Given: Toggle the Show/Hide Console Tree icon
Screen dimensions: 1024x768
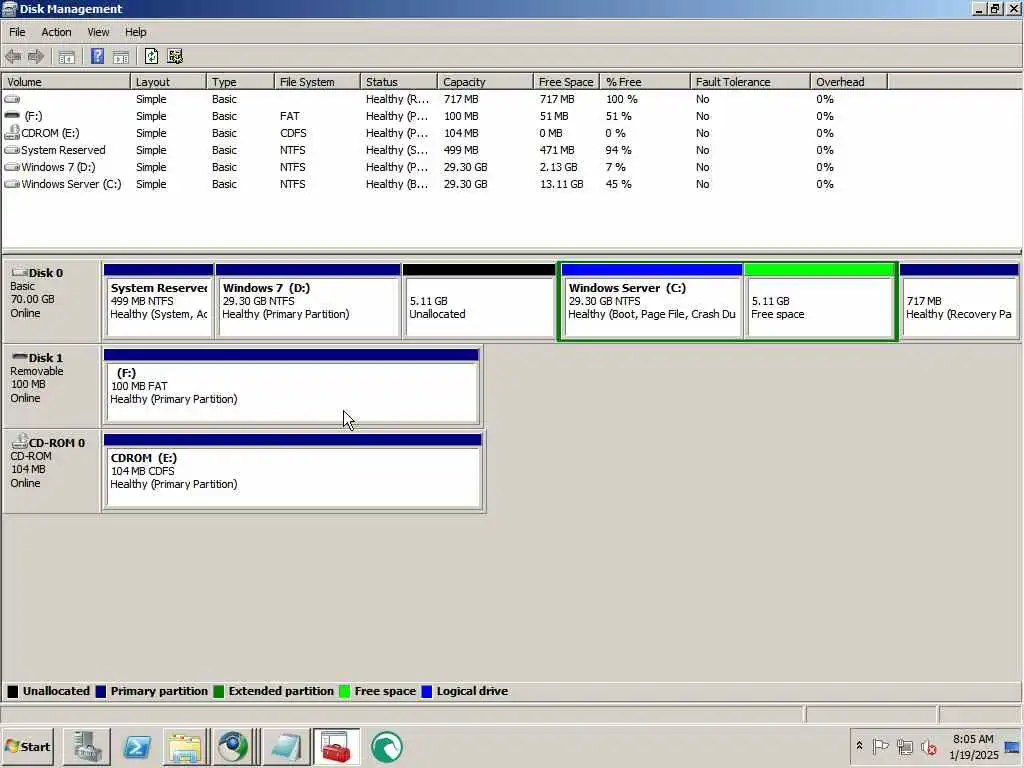Looking at the screenshot, I should [x=67, y=57].
